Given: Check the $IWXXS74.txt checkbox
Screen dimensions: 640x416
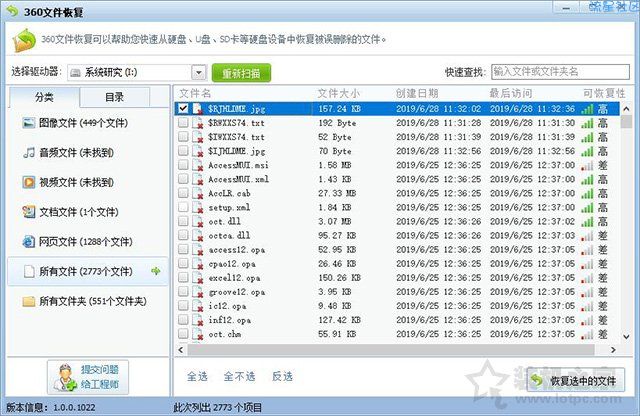Looking at the screenshot, I should [183, 136].
